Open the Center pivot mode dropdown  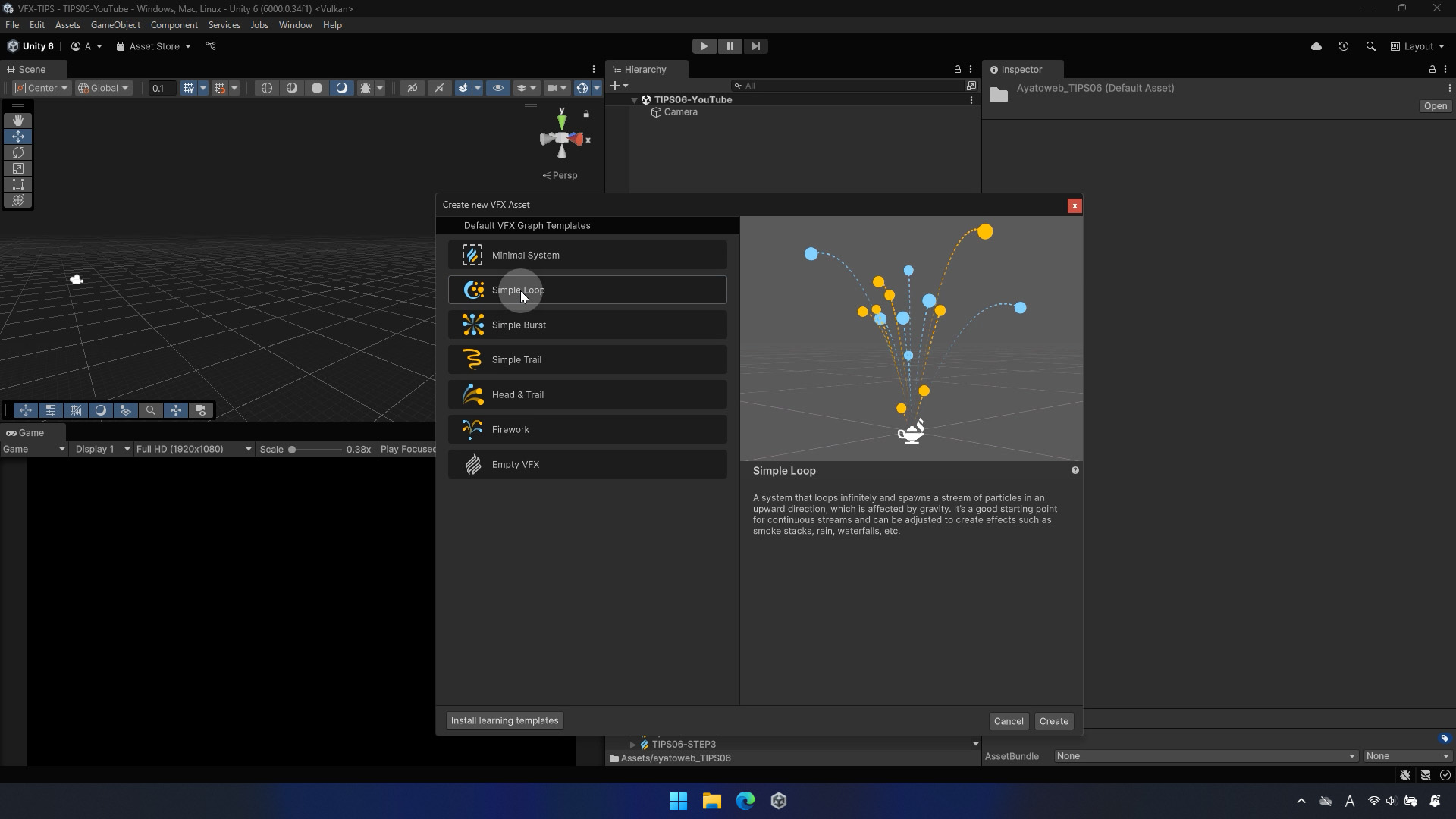click(42, 88)
